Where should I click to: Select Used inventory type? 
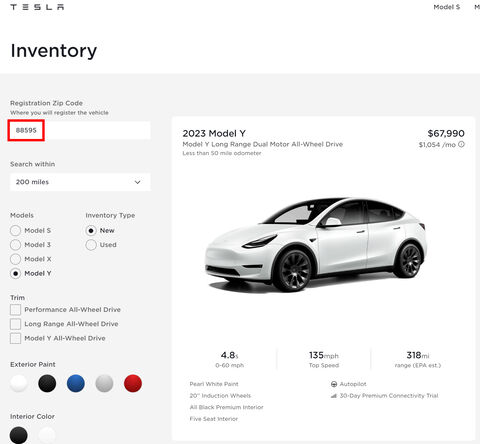pos(91,245)
